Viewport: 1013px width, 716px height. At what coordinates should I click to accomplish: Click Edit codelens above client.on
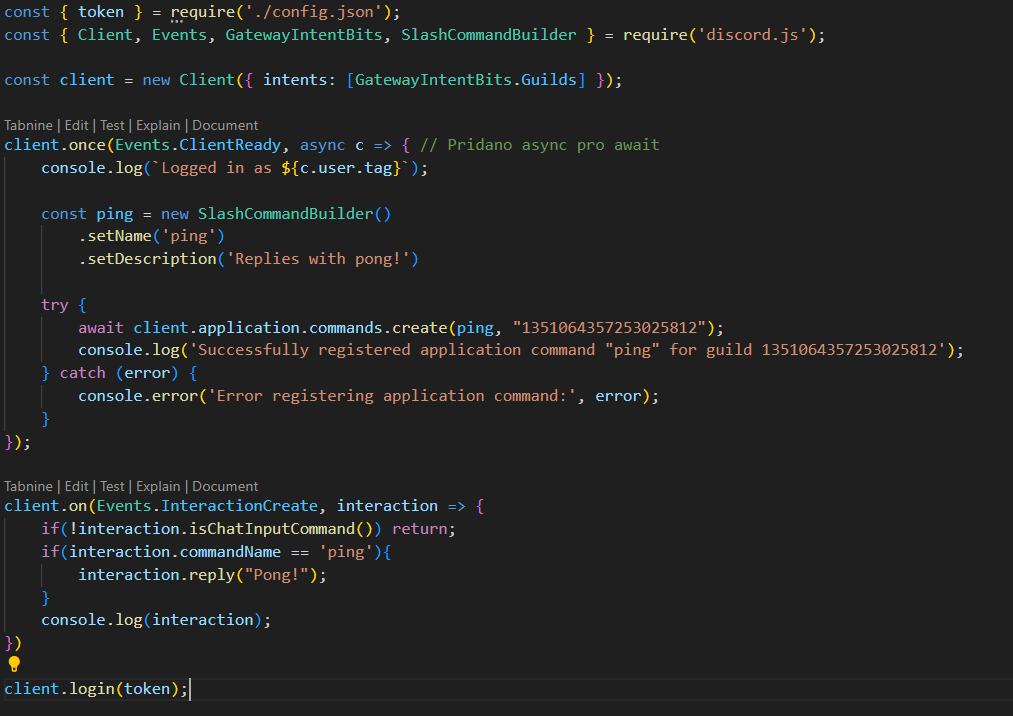click(x=76, y=487)
